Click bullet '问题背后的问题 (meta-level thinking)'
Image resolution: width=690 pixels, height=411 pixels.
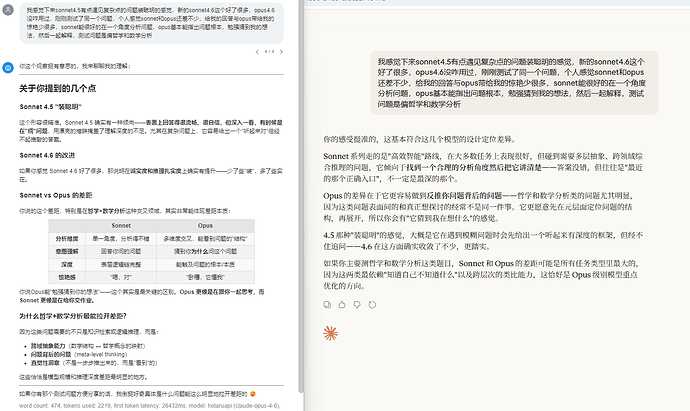pos(79,355)
